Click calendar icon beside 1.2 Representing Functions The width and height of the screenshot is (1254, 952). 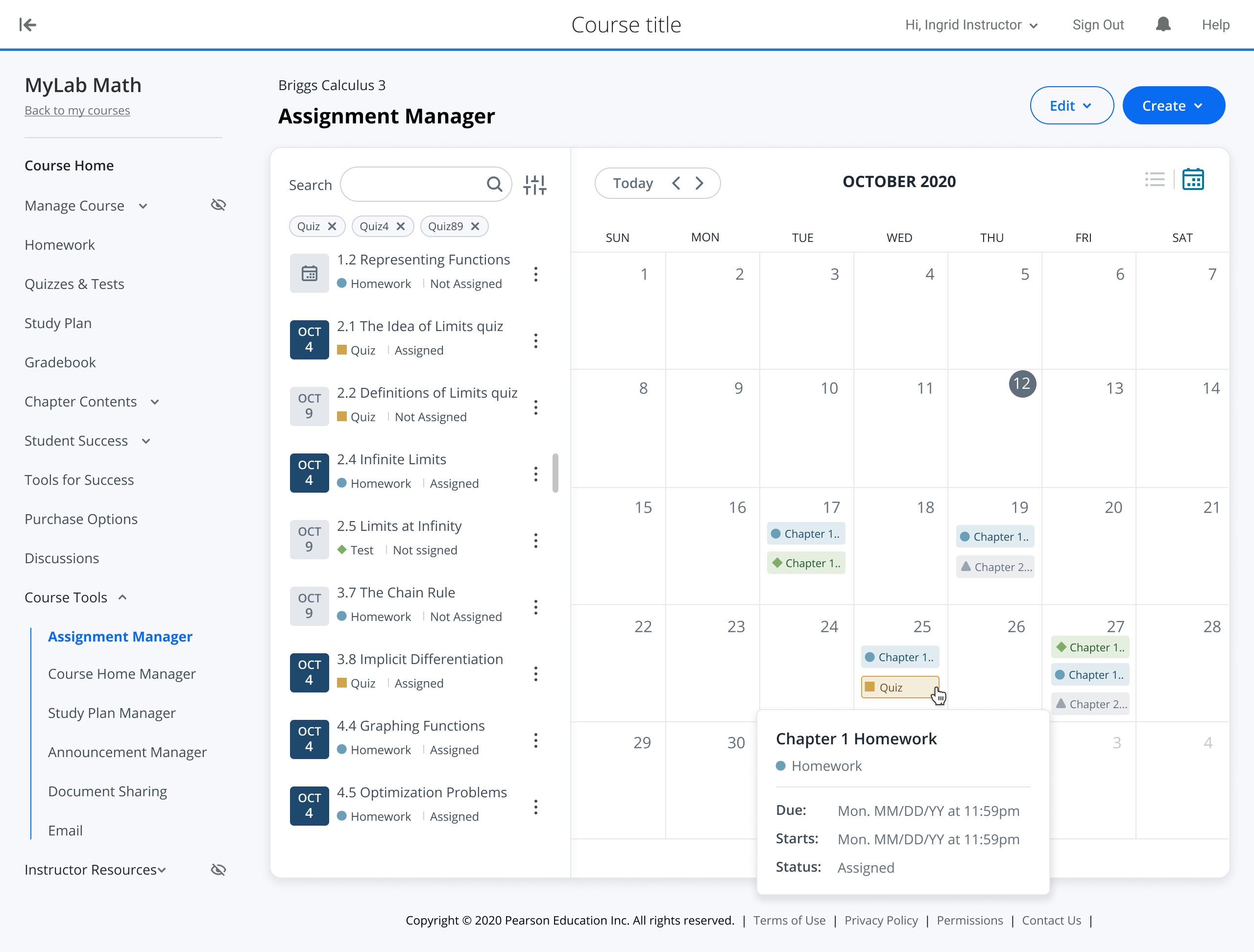tap(309, 273)
